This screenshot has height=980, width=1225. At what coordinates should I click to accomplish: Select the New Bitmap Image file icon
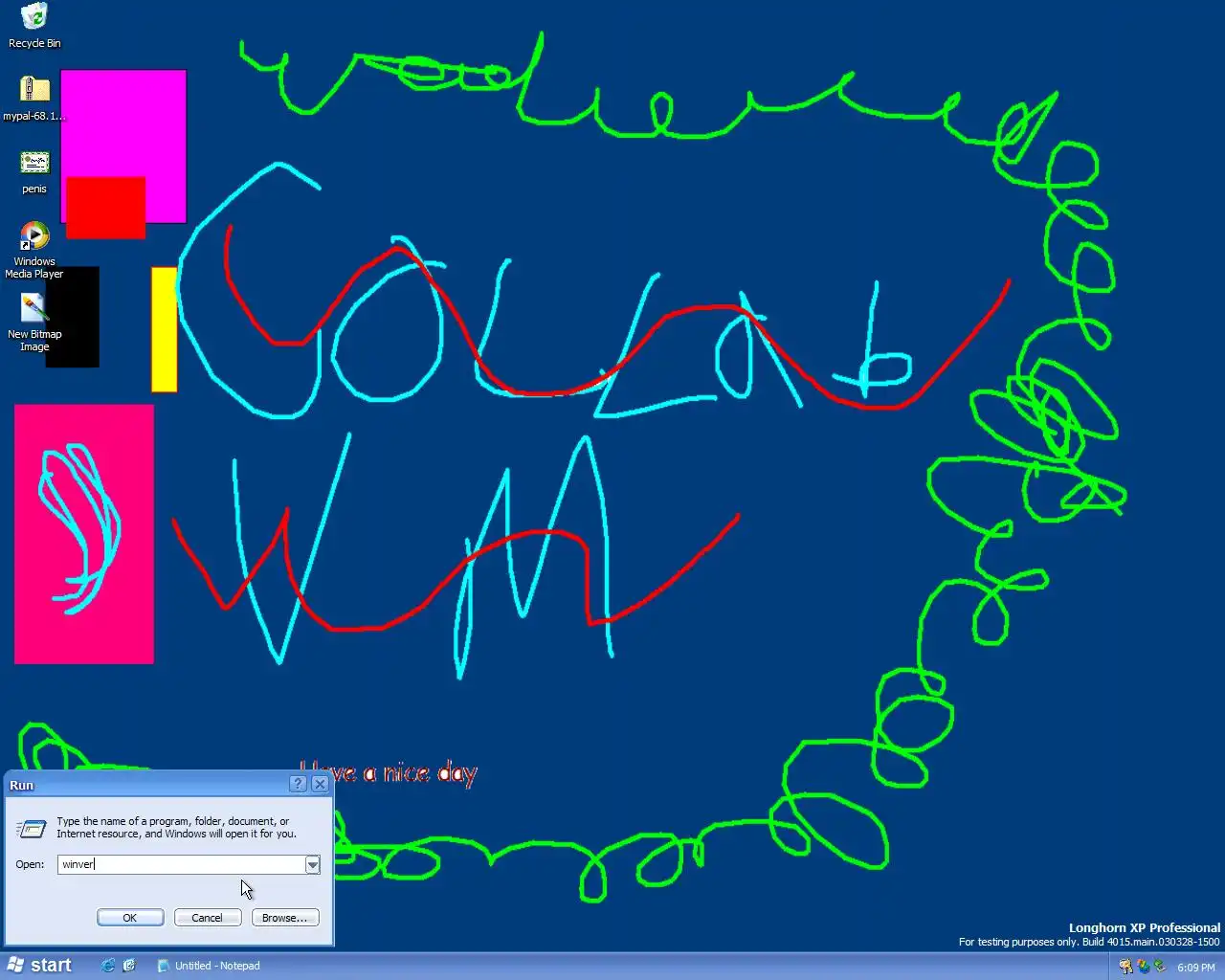[x=34, y=323]
